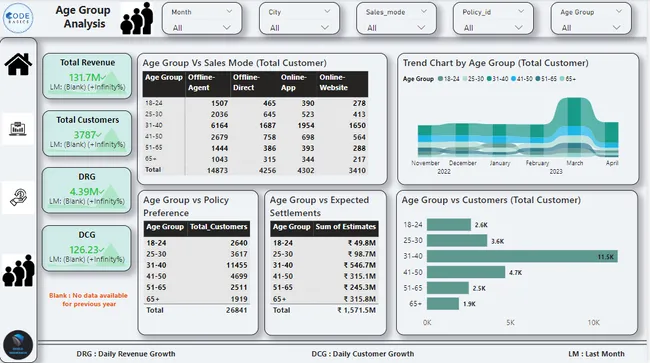650x363 pixels.
Task: Click the 41-50 row in sales mode table
Action: point(255,137)
